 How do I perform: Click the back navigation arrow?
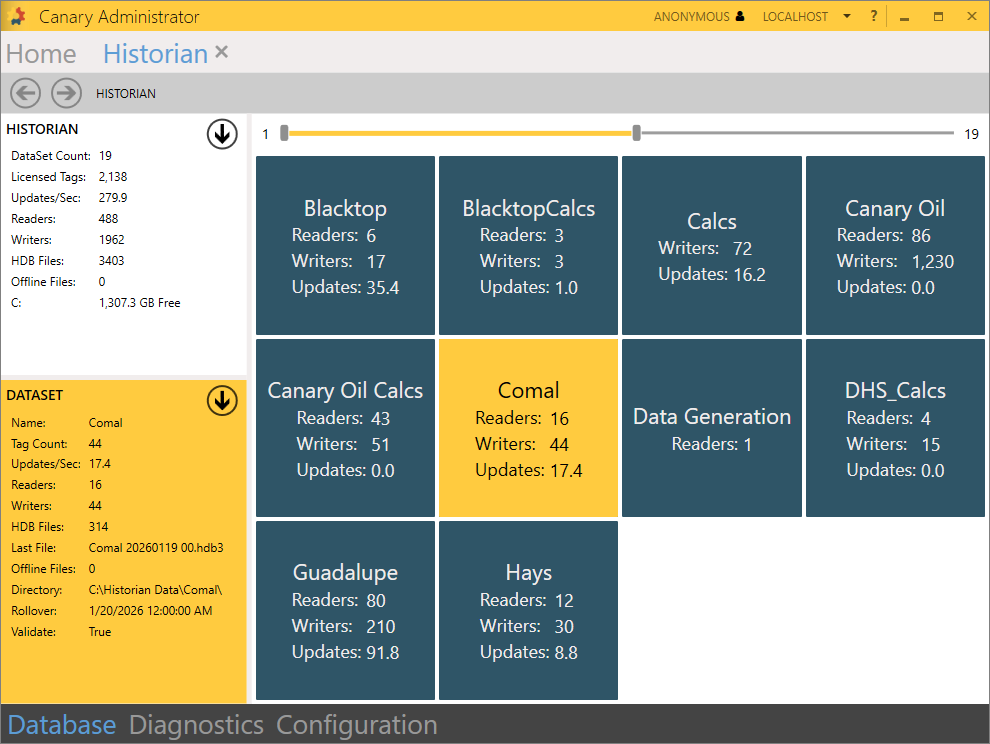tap(25, 93)
